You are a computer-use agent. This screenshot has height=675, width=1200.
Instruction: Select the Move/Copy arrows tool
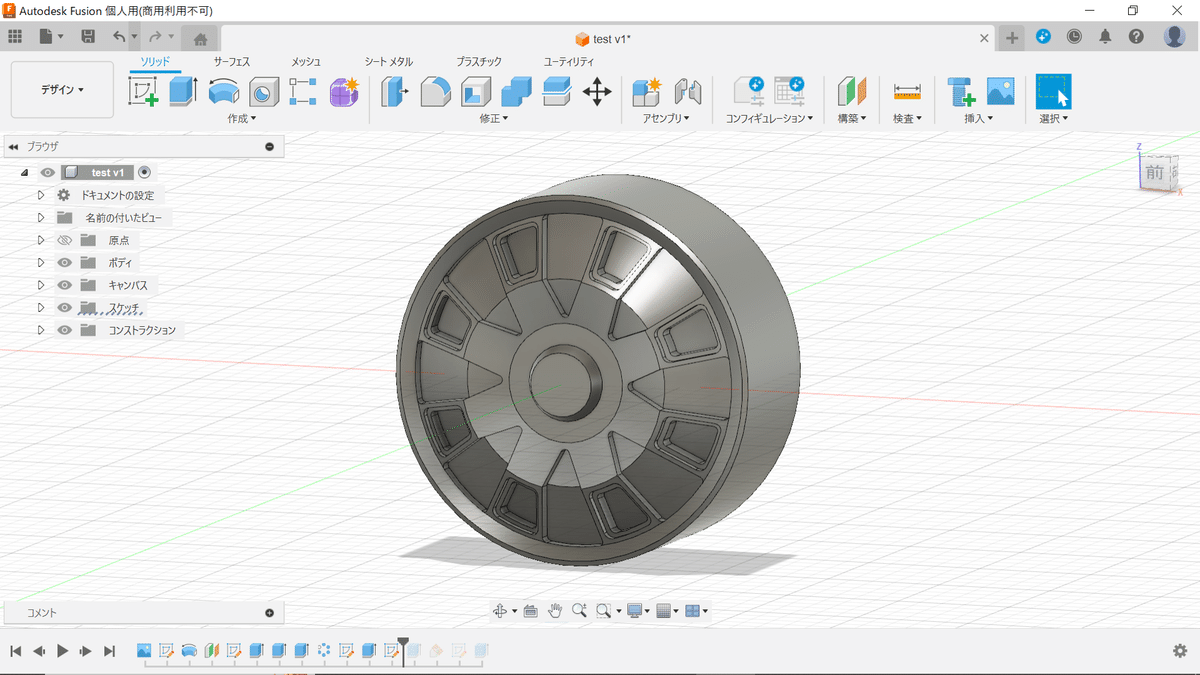[x=597, y=92]
